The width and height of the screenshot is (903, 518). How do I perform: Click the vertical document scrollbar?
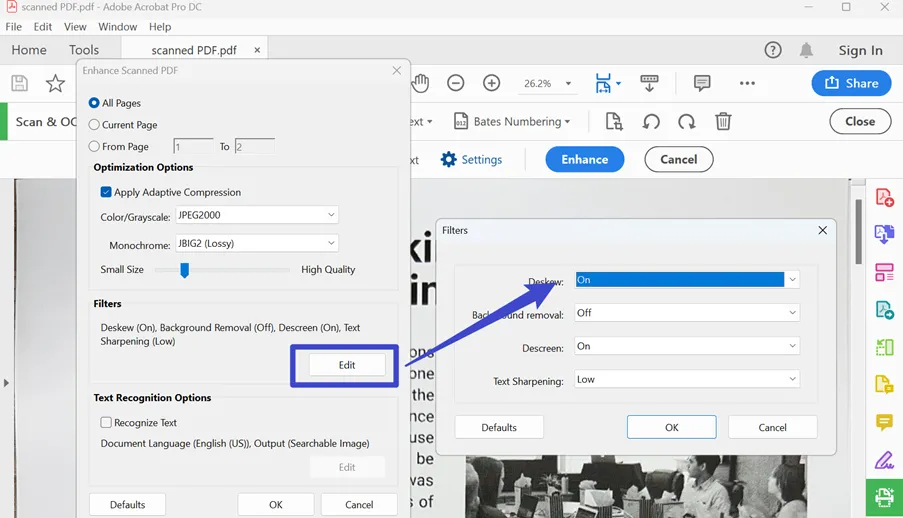pos(858,232)
